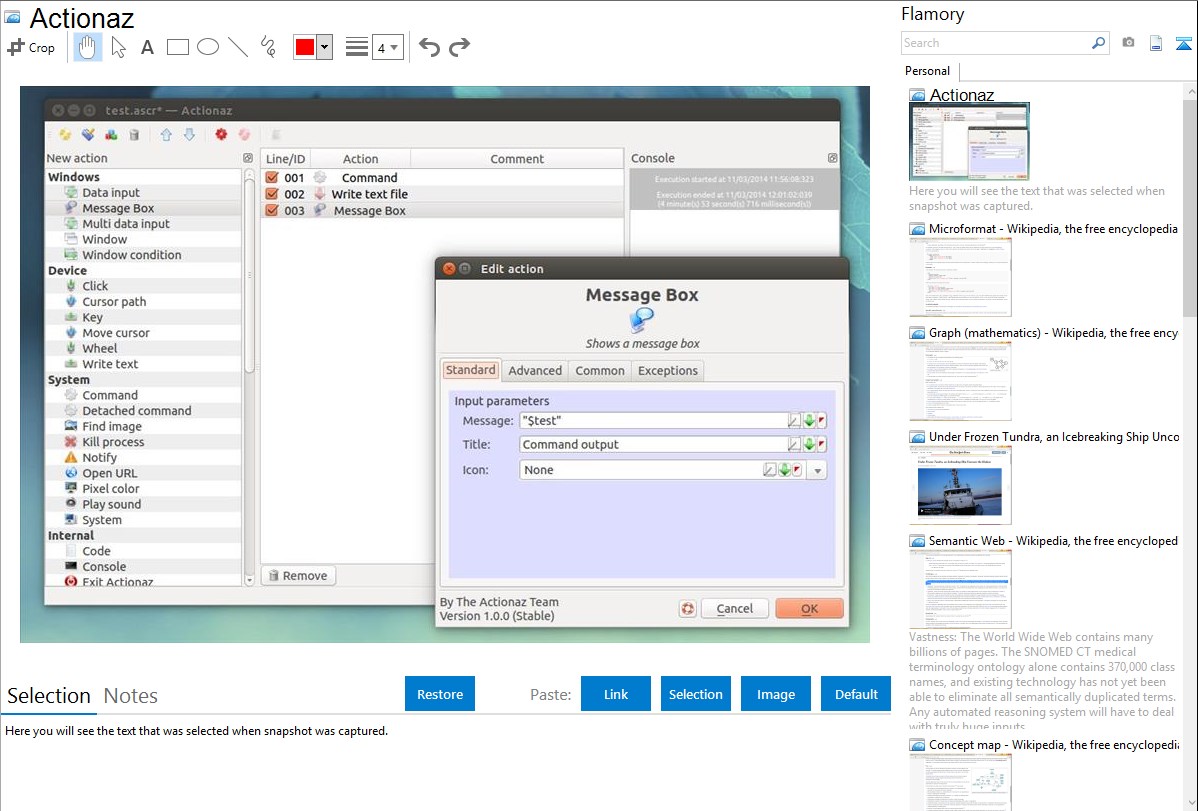The image size is (1198, 811).
Task: Click the magnifier icon in Search box
Action: click(x=1098, y=43)
